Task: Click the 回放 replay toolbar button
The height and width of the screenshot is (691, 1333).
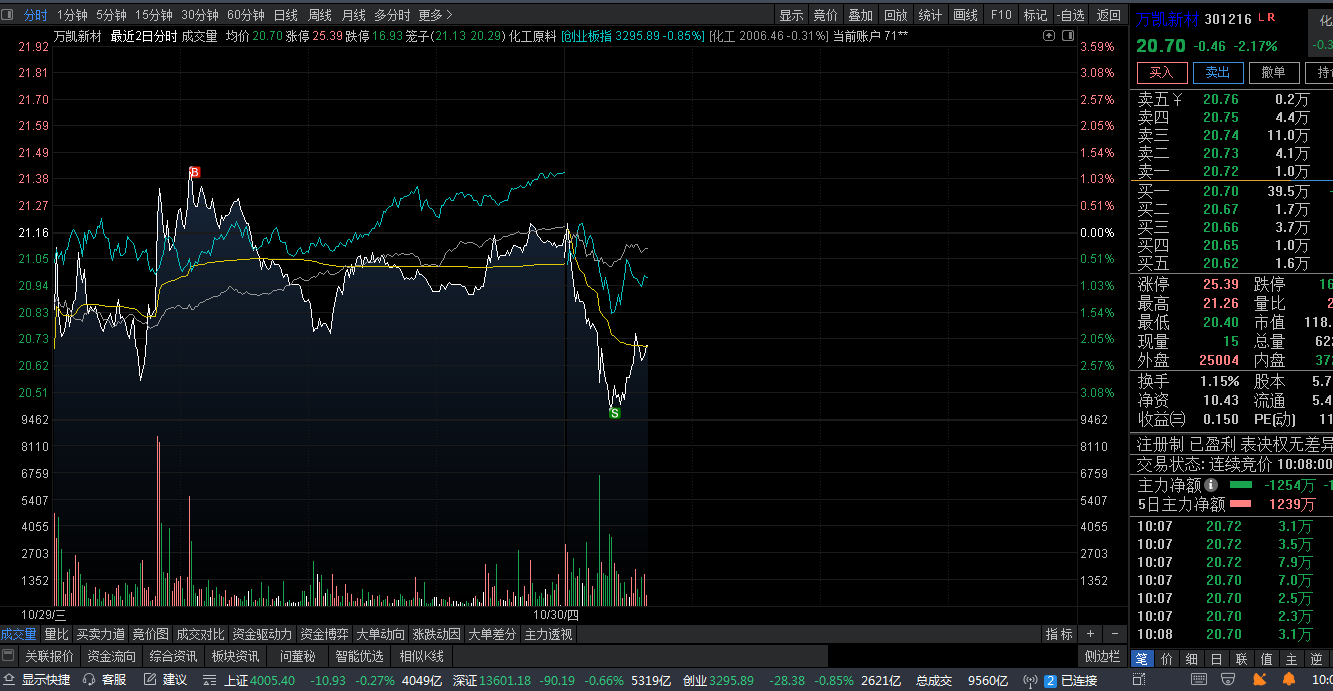Action: pos(896,15)
